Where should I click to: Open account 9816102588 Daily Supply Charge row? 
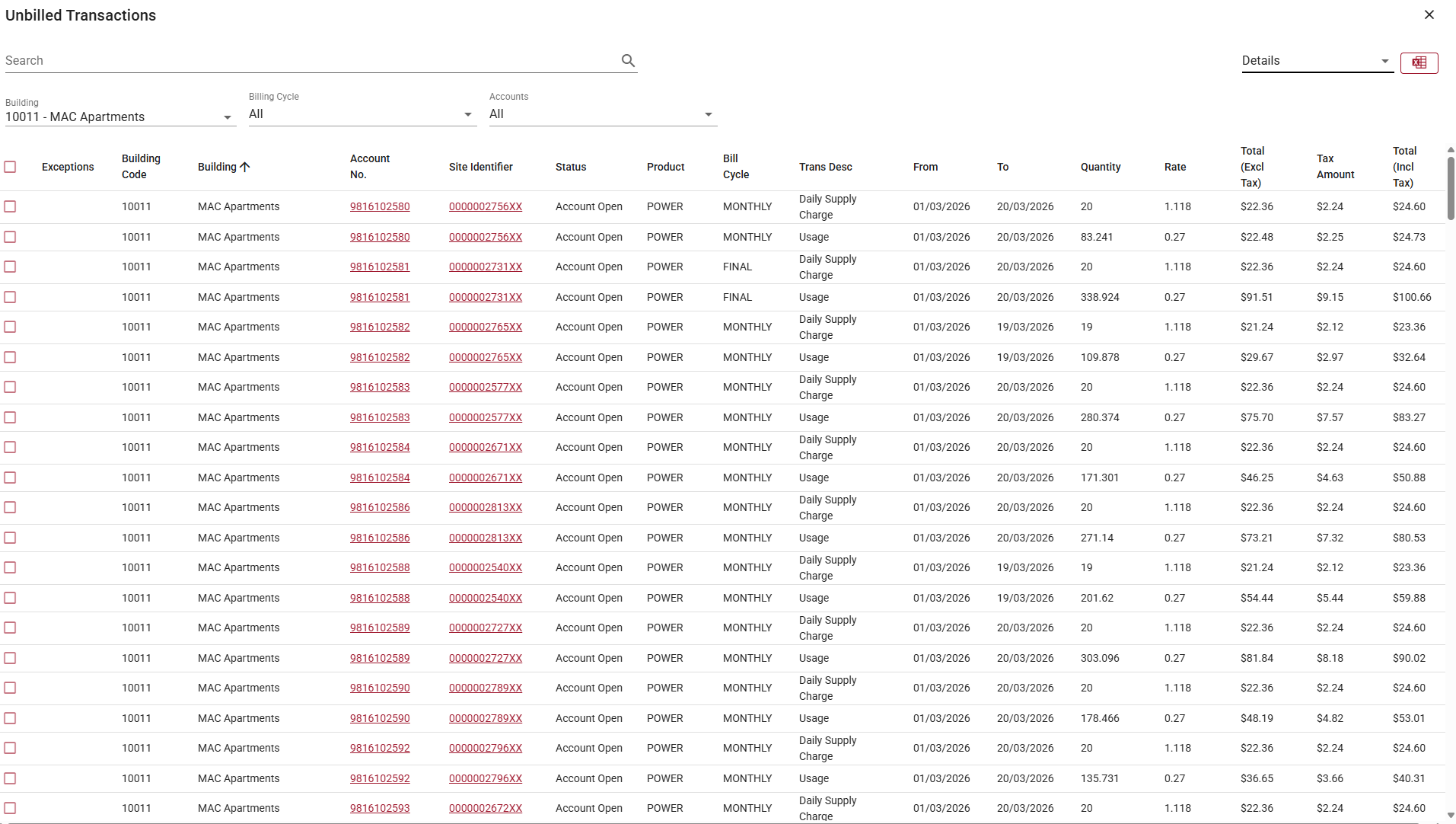click(380, 567)
